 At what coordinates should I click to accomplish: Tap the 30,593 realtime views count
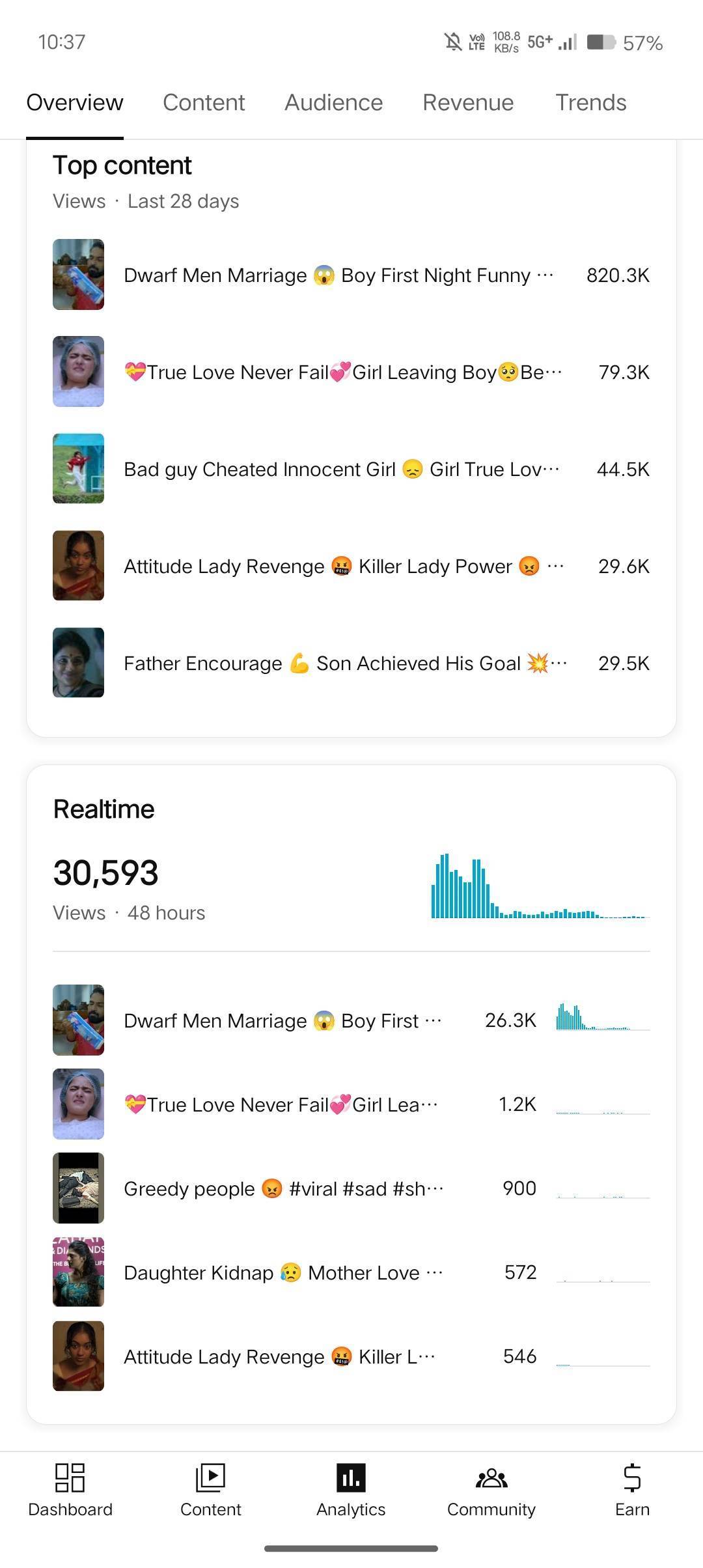[x=105, y=873]
